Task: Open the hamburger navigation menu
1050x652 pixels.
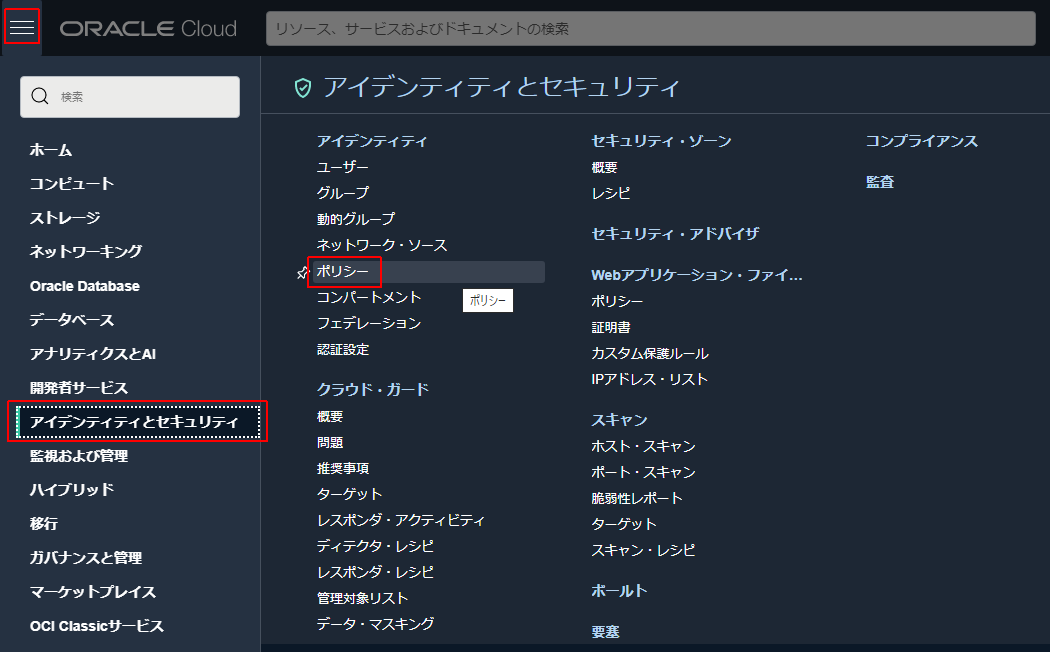Action: (x=21, y=27)
